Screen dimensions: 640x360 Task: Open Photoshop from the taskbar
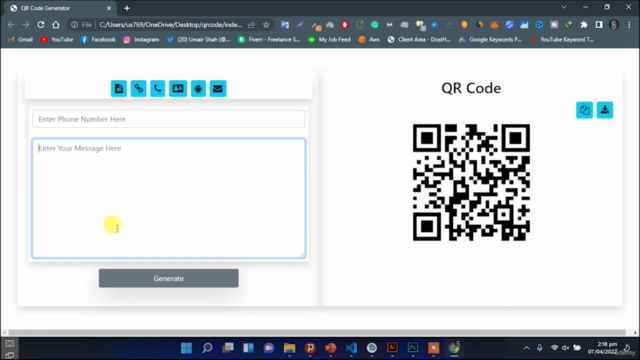coord(413,348)
